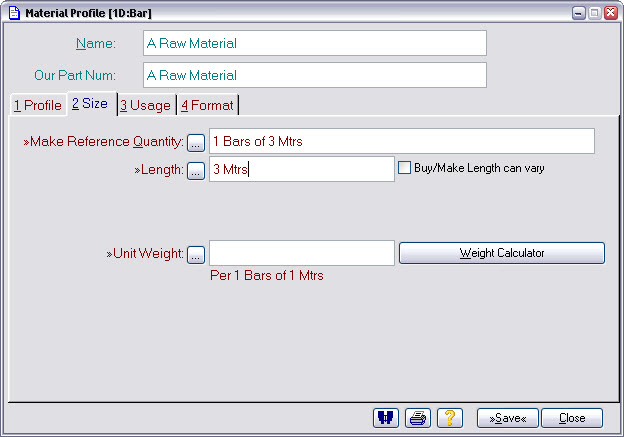Viewport: 624px width, 437px height.
Task: Click the Our Part Num label
Action: coord(75,75)
